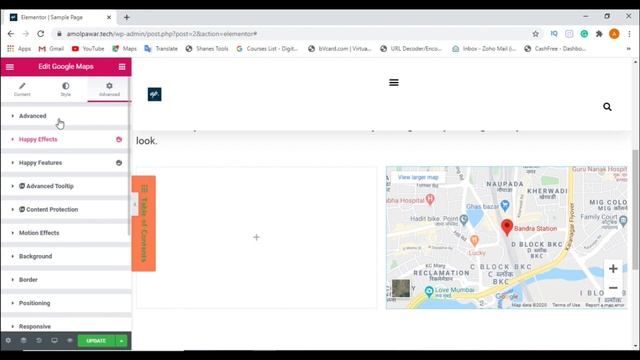
Task: Open the Translate bookmark
Action: coord(161,49)
